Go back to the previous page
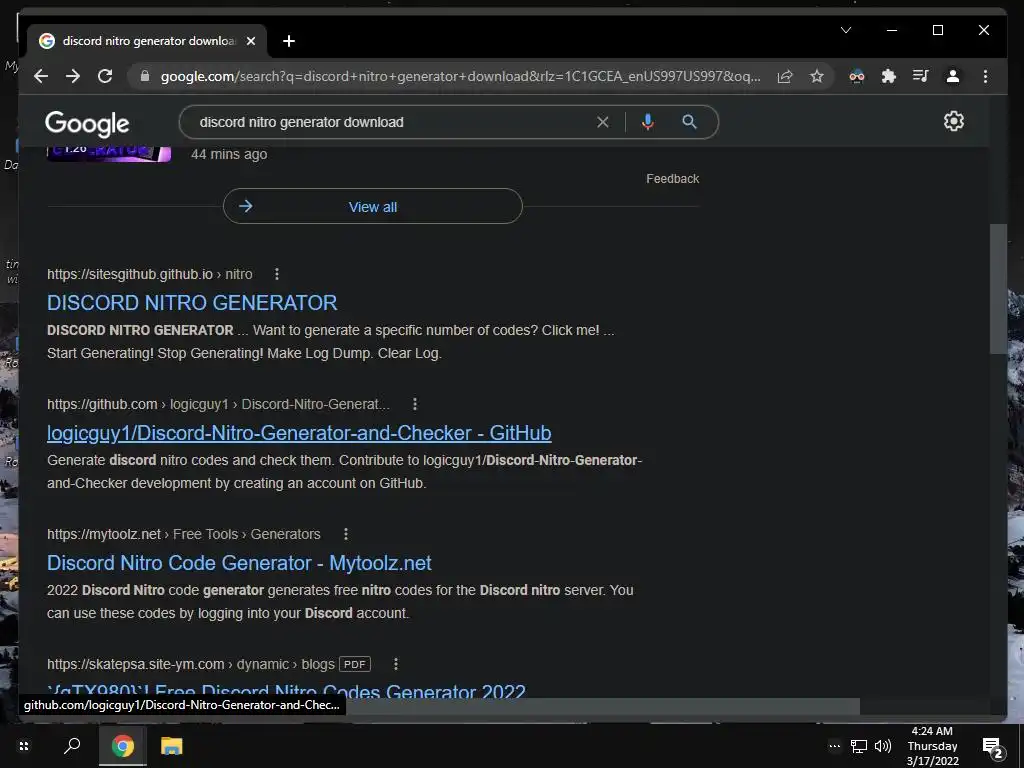 click(41, 76)
